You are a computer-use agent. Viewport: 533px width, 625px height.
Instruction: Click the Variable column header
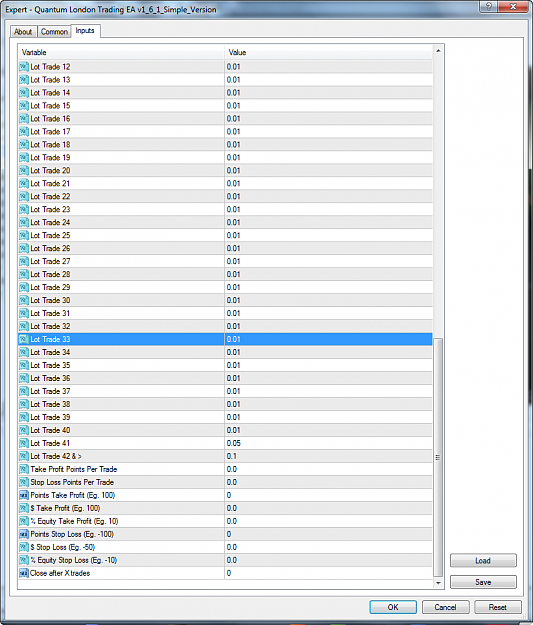coord(121,52)
